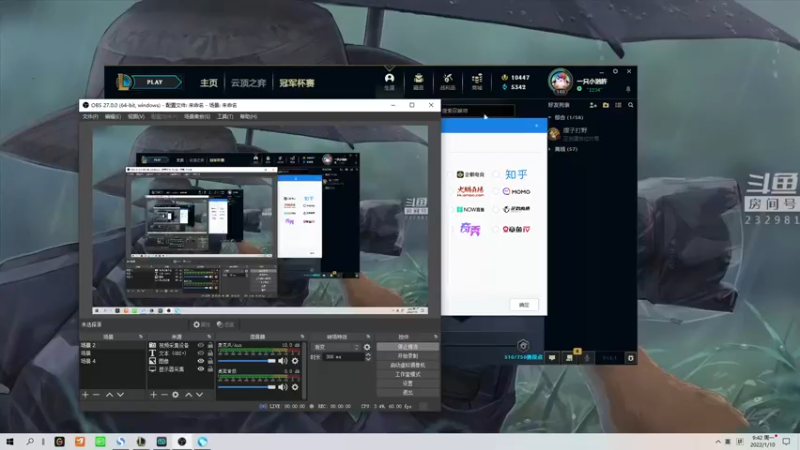
Task: Open transition properties gear in 转场特效 panel
Action: point(367,347)
